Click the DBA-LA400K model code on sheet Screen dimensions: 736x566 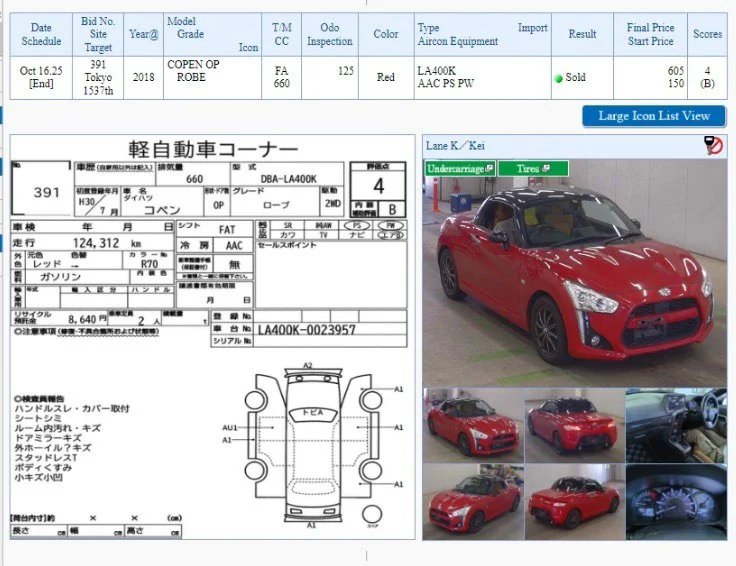(x=289, y=179)
